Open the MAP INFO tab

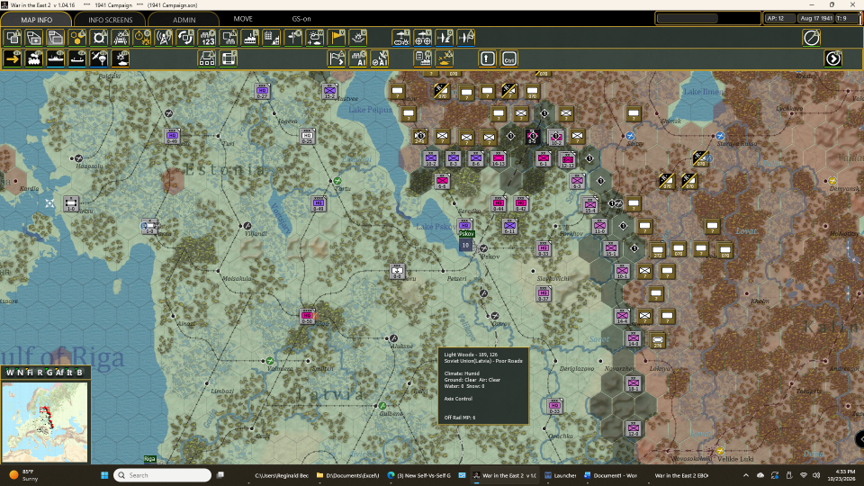36,19
